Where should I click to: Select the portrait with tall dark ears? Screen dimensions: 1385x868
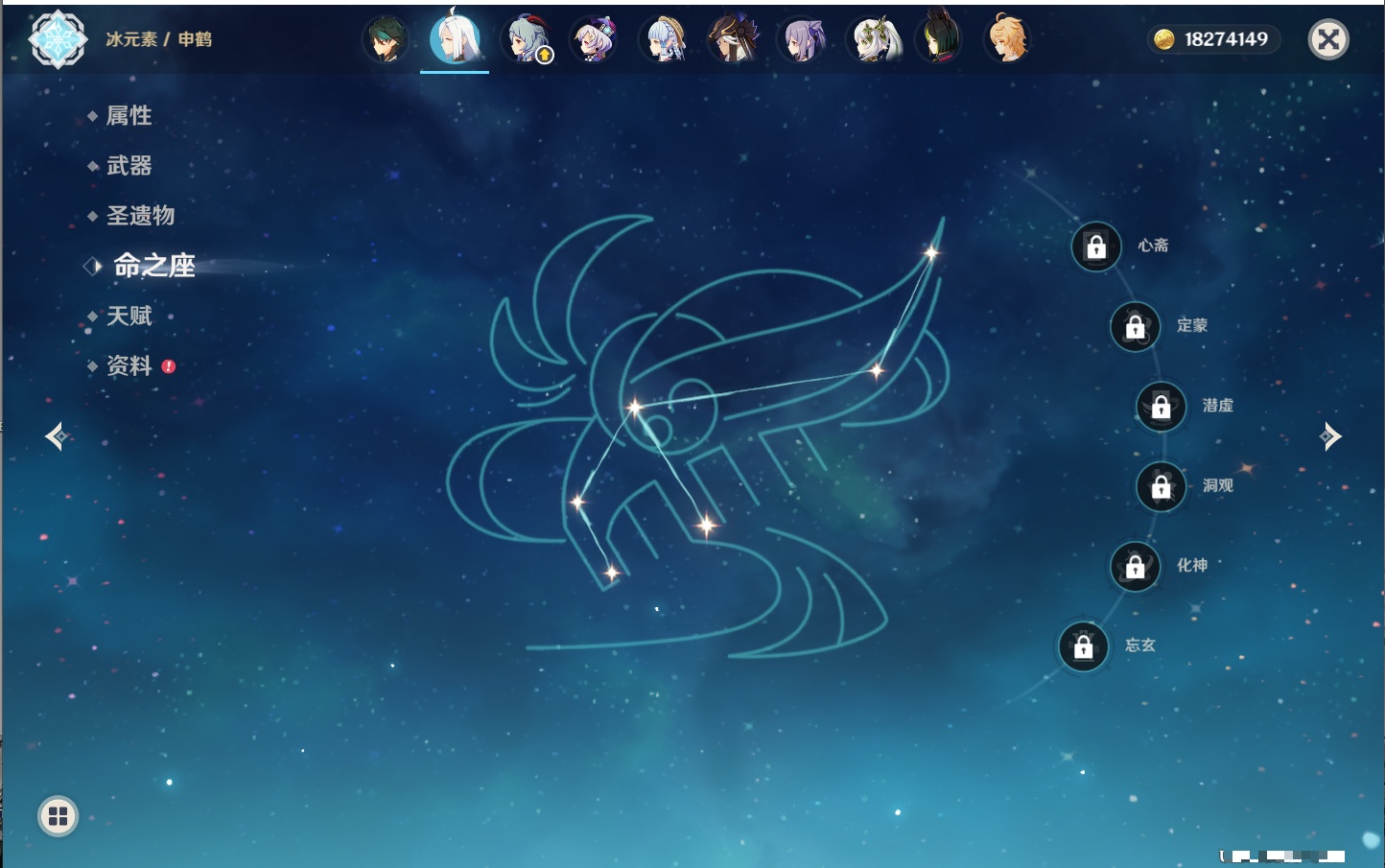coord(940,36)
